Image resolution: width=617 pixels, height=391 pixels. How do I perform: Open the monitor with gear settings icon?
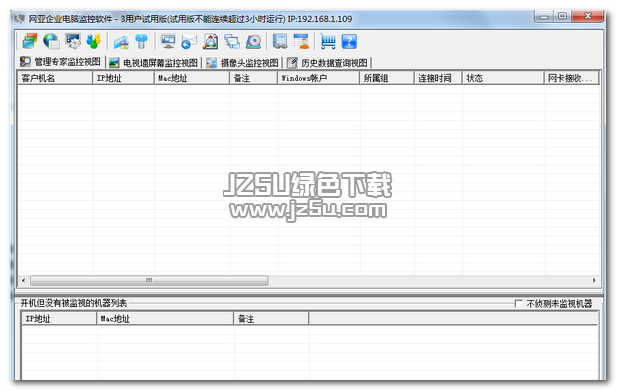tap(73, 41)
